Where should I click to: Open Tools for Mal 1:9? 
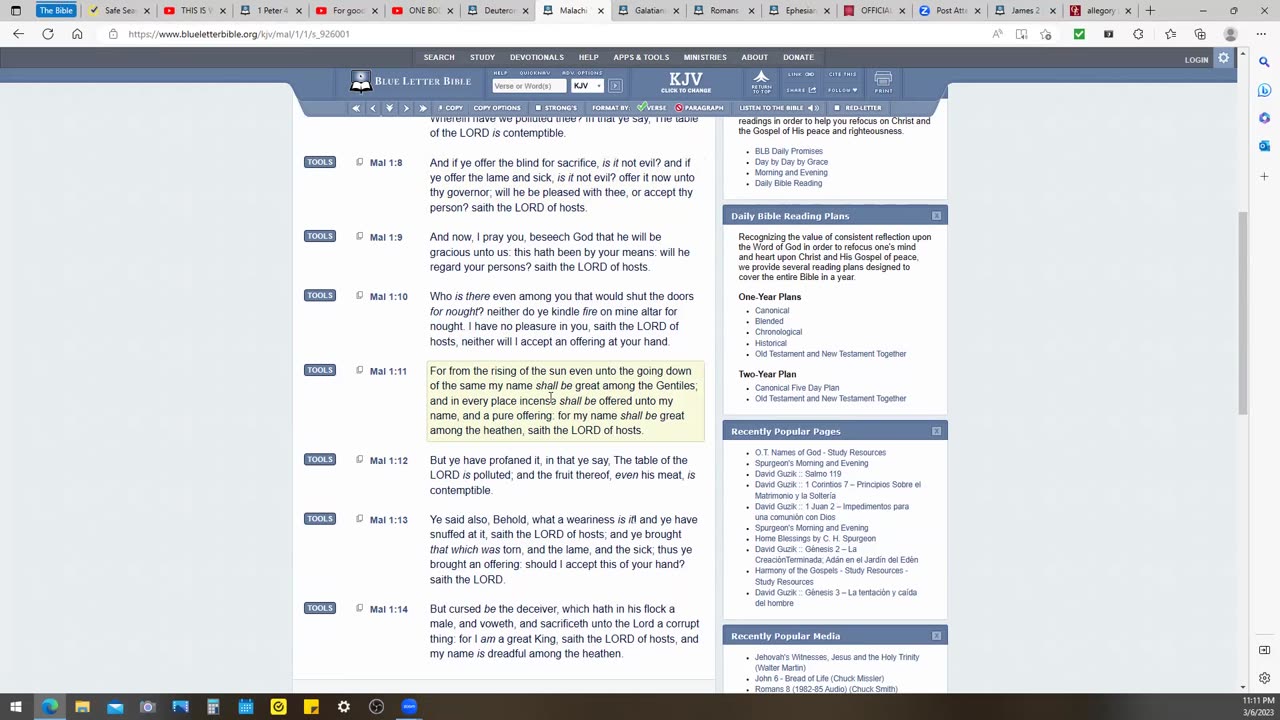(x=320, y=236)
